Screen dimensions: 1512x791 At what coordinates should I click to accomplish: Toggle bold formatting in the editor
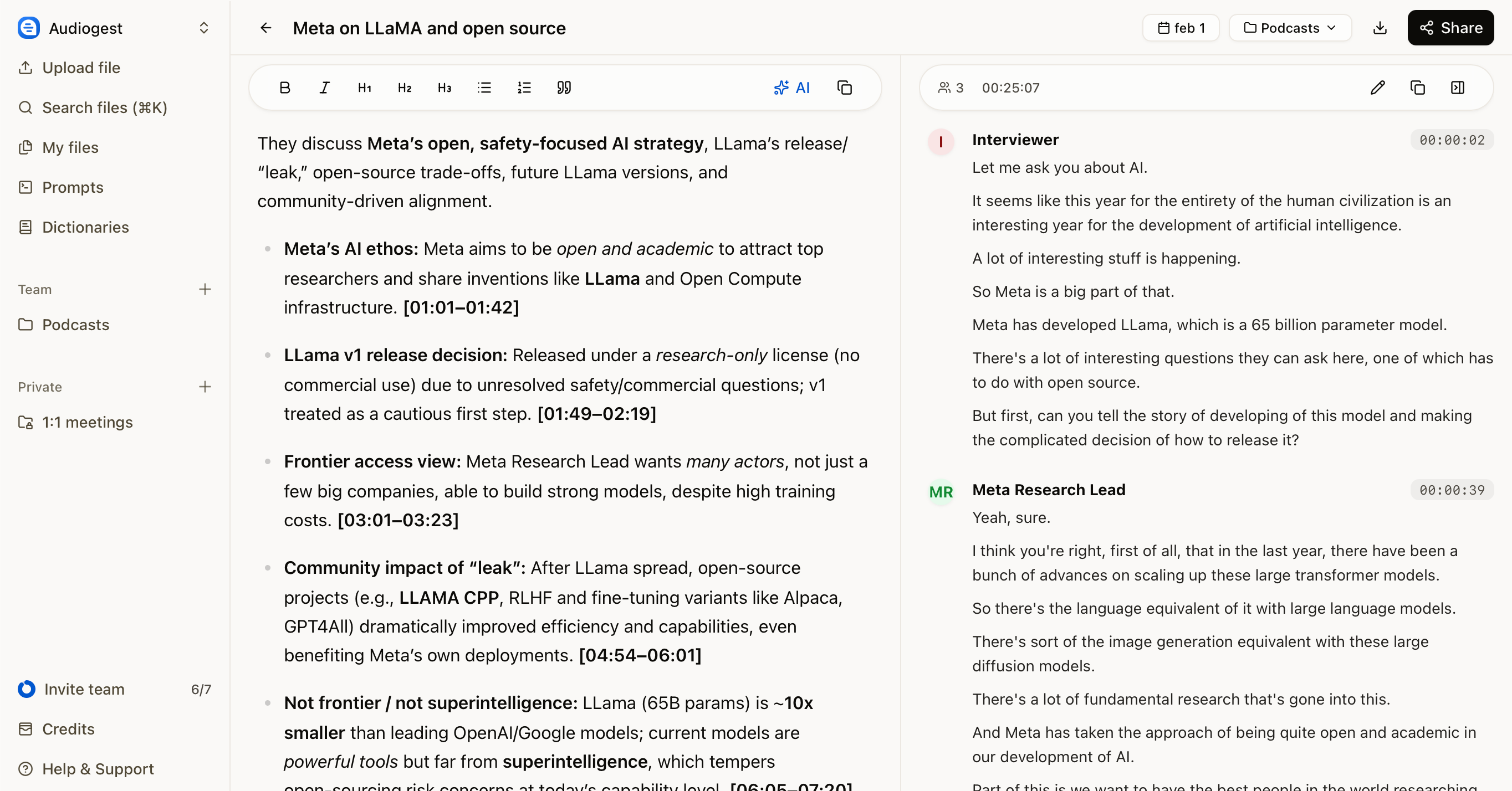(x=286, y=88)
